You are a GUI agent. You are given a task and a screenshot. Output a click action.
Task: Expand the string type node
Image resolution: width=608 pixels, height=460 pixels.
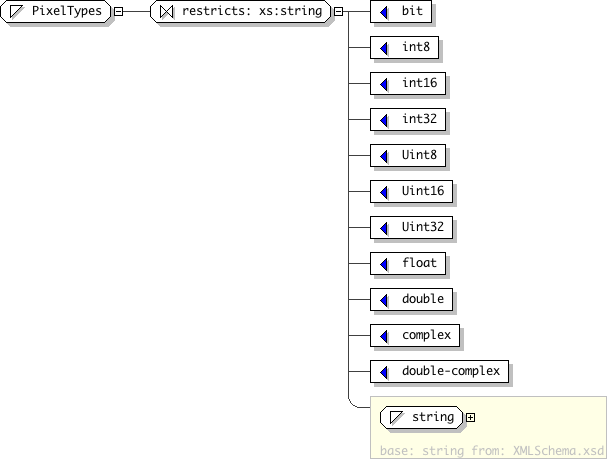tap(470, 418)
